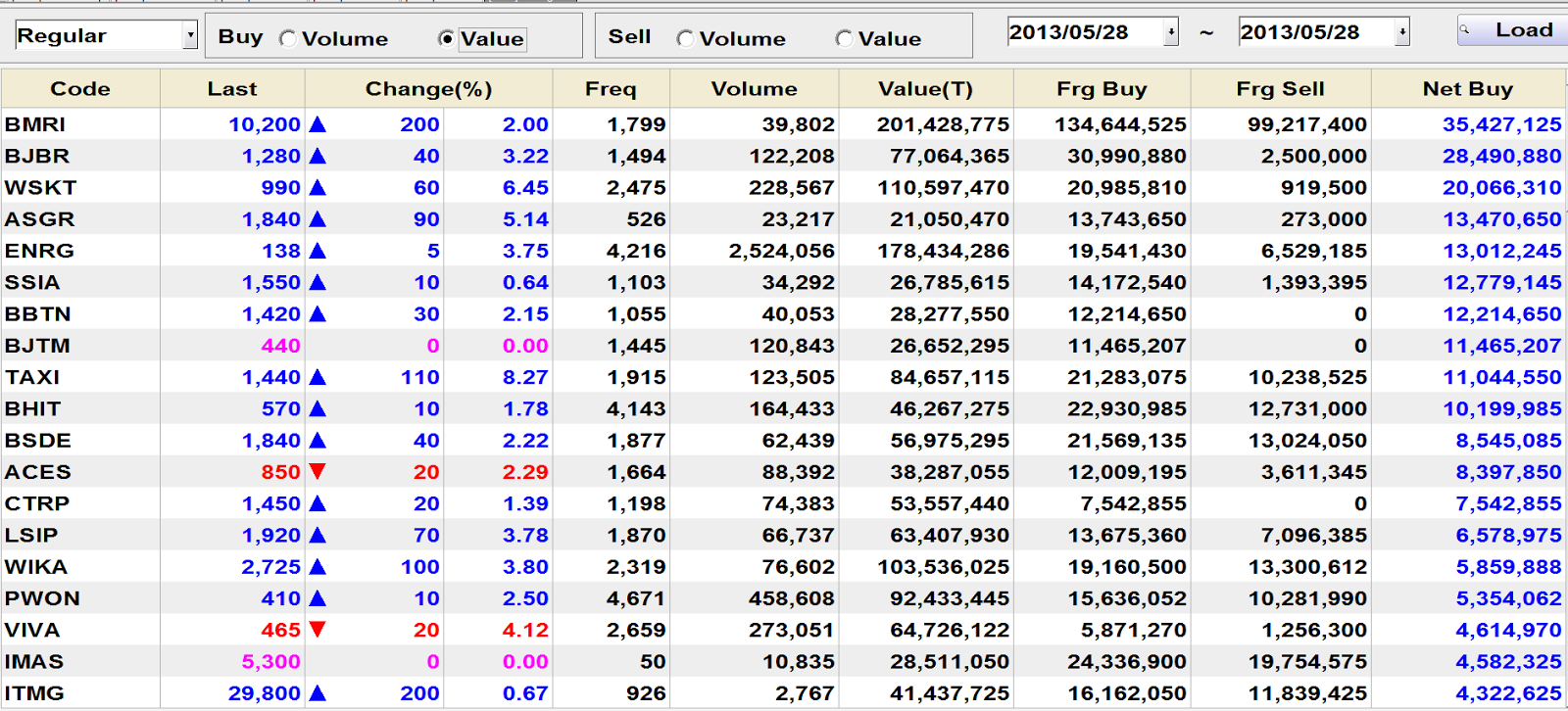The image size is (1568, 711).
Task: Open the start date calendar dropdown arrow
Action: pos(1171,32)
